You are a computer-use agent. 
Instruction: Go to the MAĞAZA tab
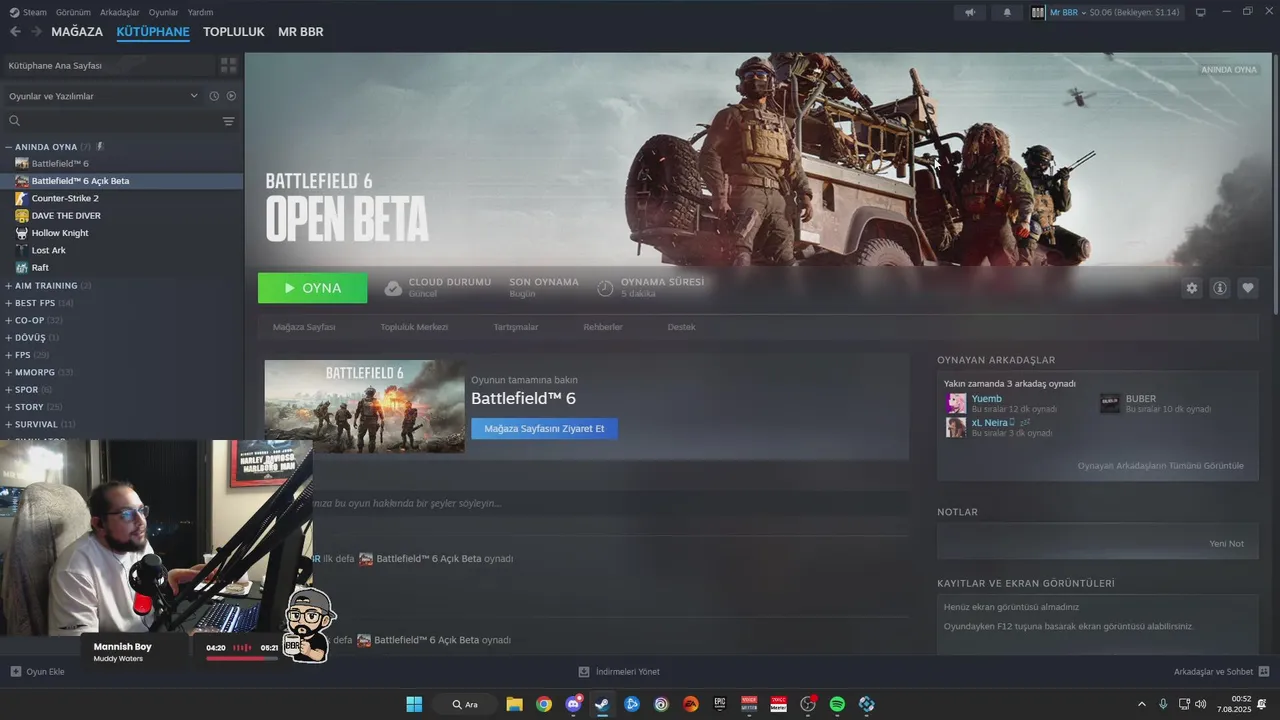point(77,32)
